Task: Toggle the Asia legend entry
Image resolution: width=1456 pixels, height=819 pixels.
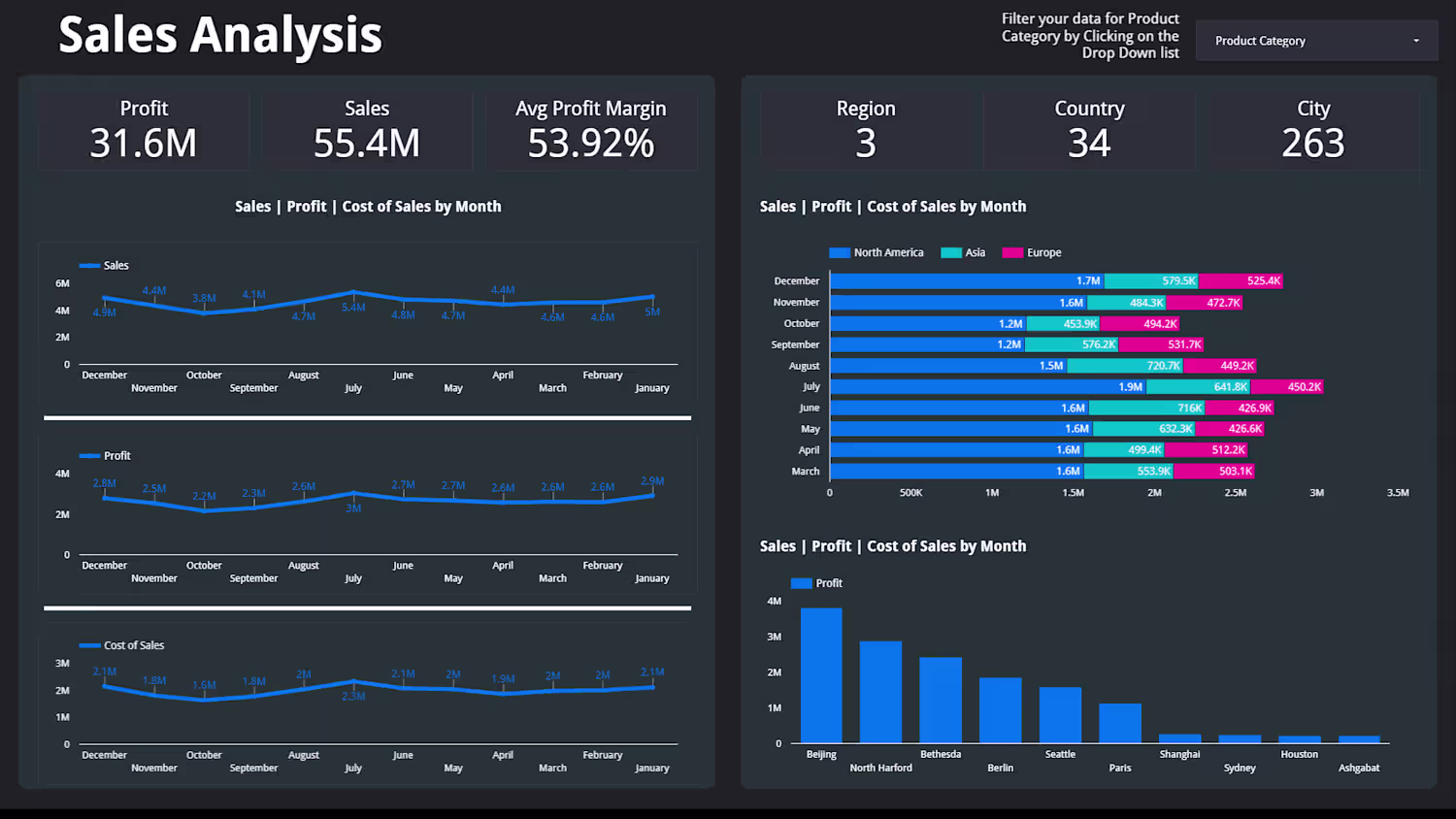Action: (x=963, y=252)
